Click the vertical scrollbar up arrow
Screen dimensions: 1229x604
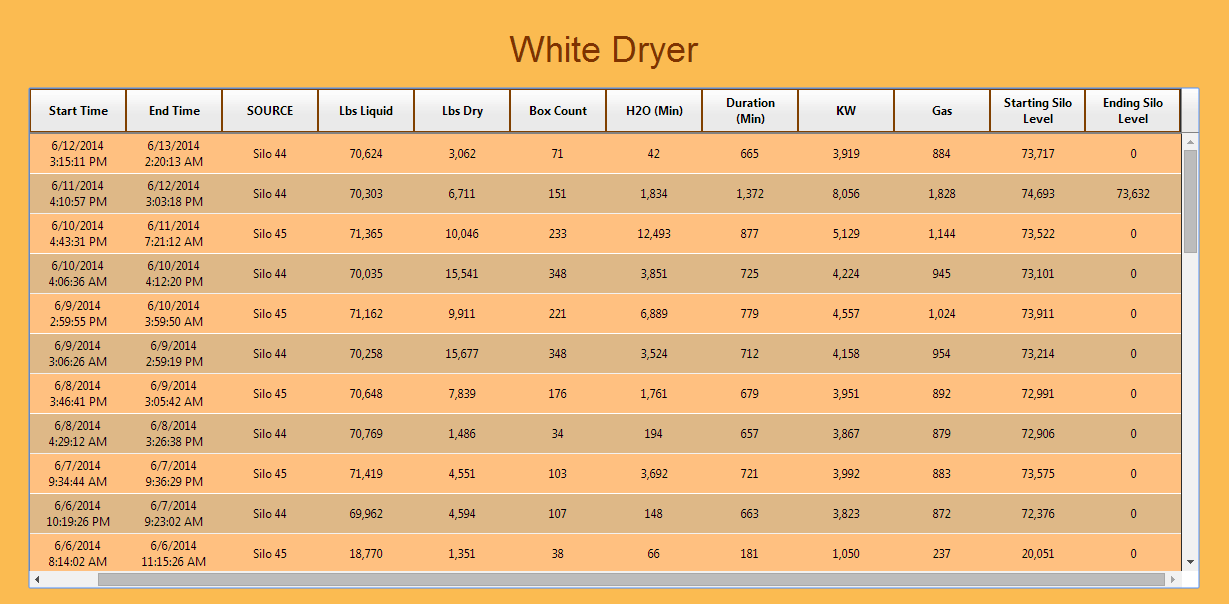pos(1190,142)
